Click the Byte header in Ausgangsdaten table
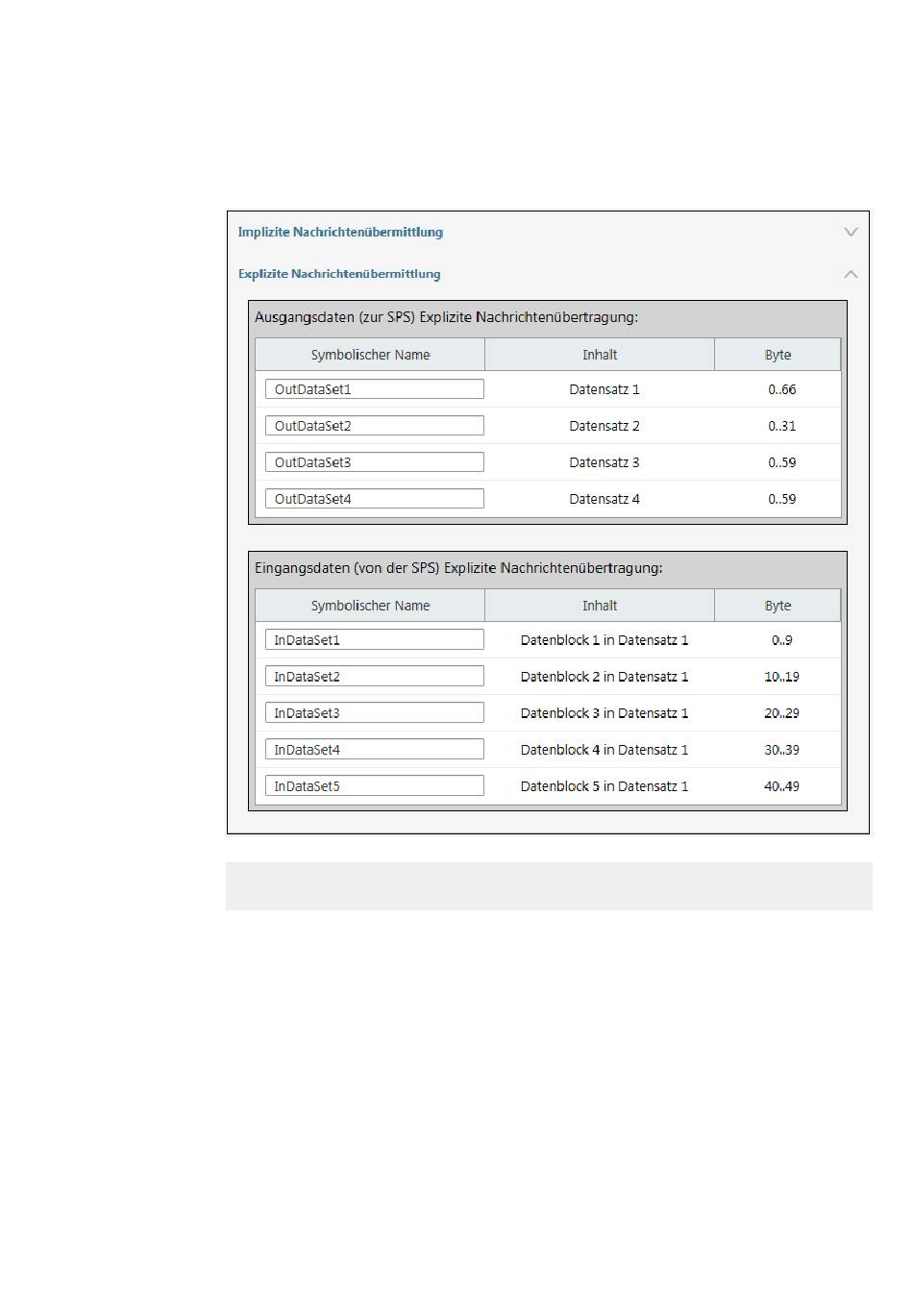The image size is (913, 1316). (x=777, y=355)
